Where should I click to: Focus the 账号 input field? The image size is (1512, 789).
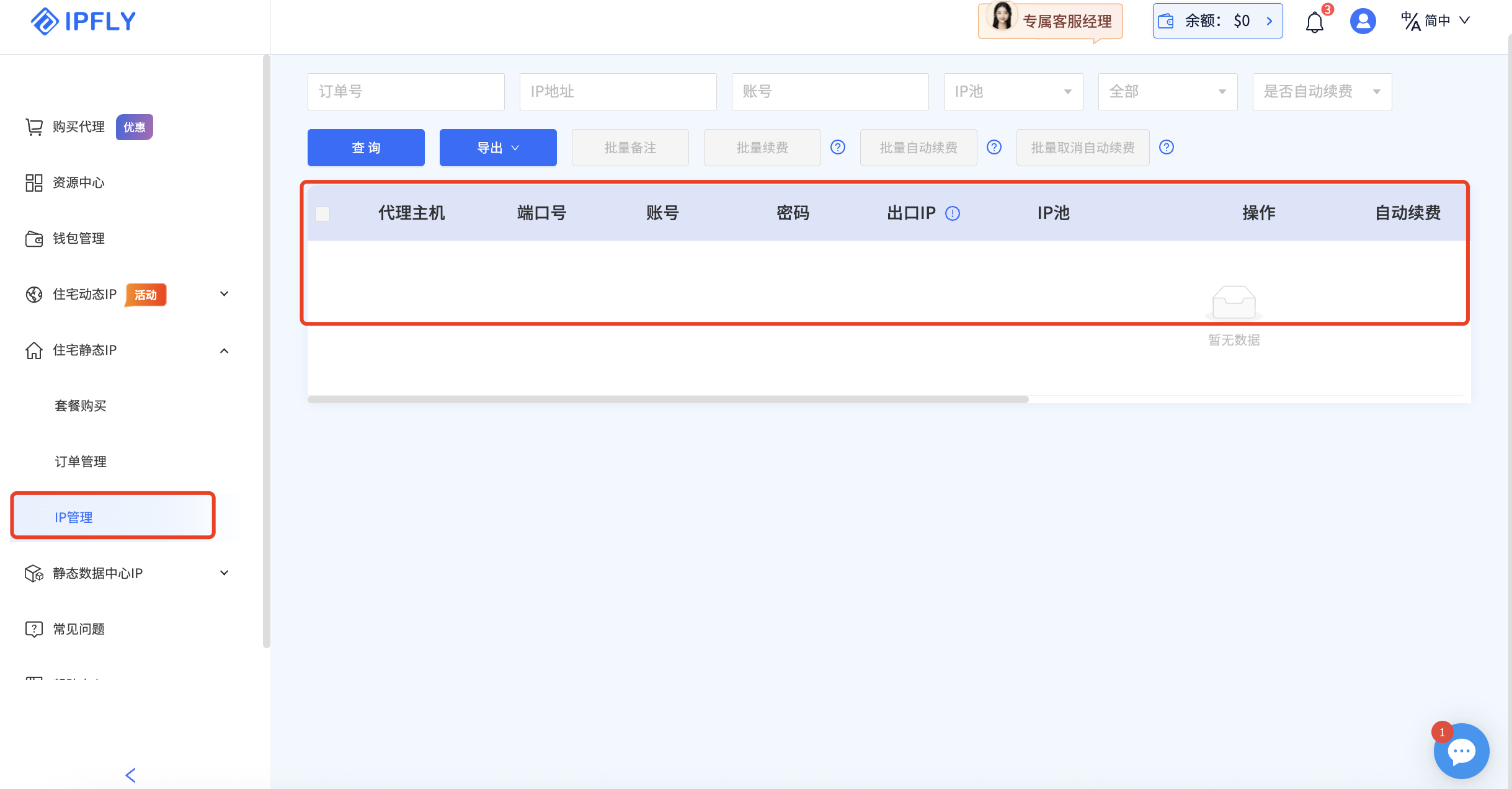point(830,92)
